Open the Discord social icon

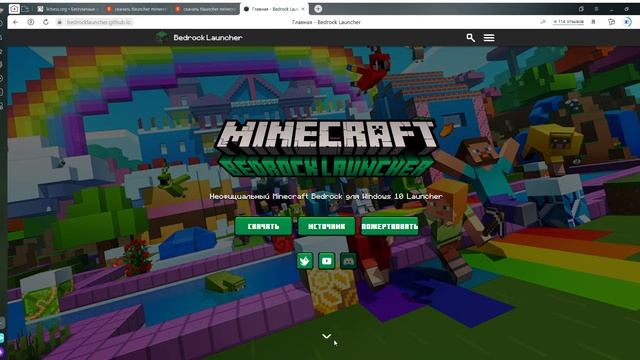pos(348,261)
